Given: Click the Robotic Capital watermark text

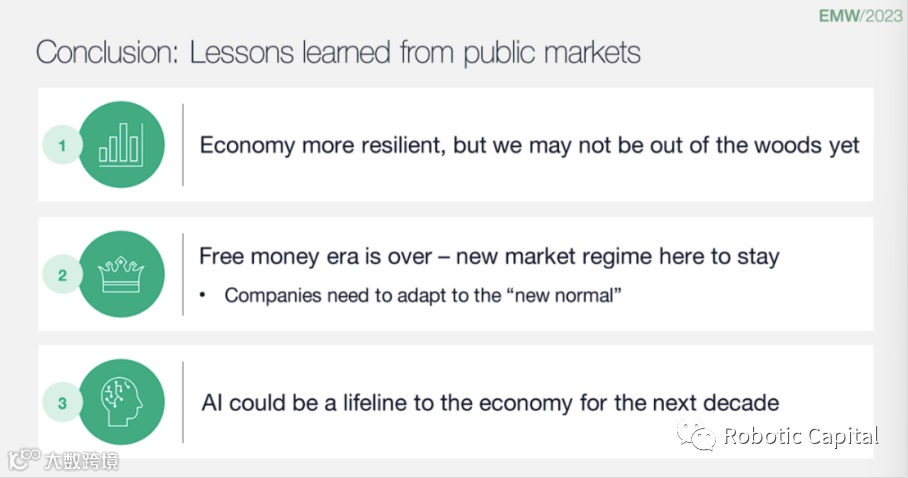Looking at the screenshot, I should (801, 436).
